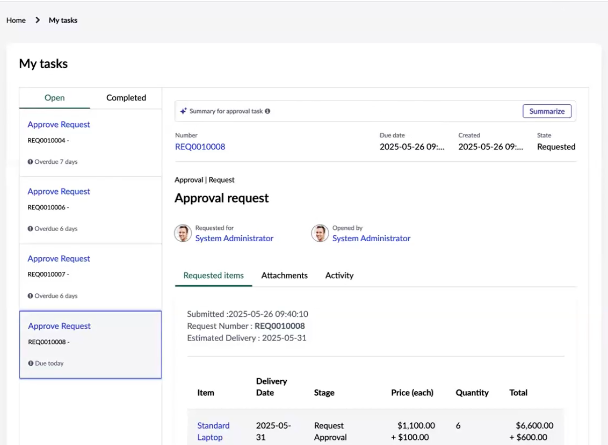The image size is (608, 445).
Task: Click the Price (each) column header
Action: 412,393
